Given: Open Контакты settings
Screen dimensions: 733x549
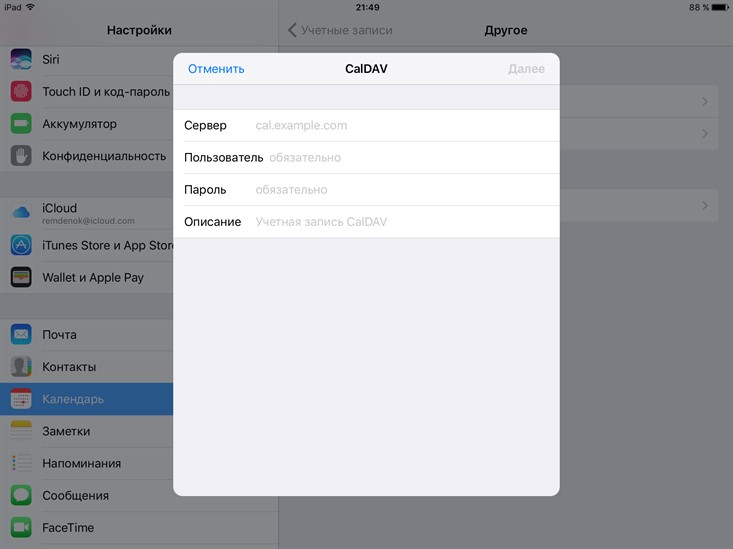Looking at the screenshot, I should (x=86, y=367).
